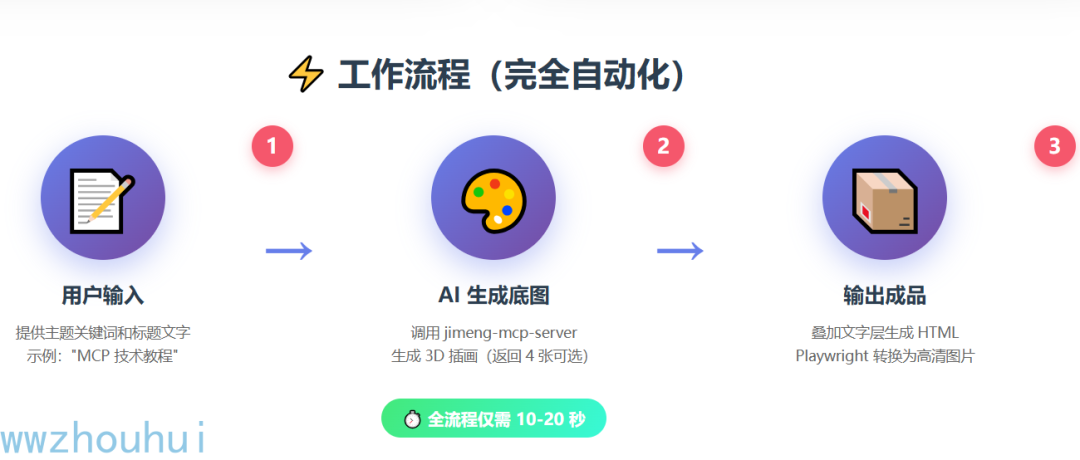Click the cardboard package box icon
This screenshot has width=1080, height=460.
click(x=884, y=199)
